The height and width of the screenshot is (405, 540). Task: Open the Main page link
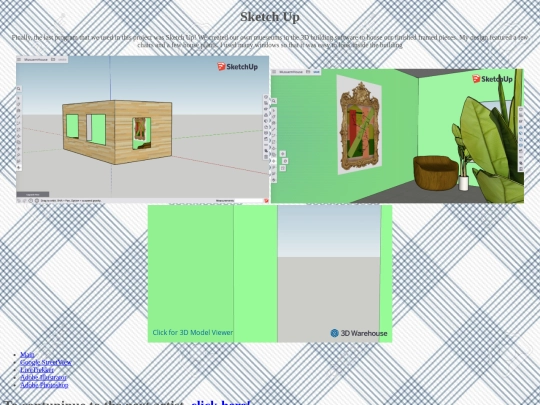point(27,354)
